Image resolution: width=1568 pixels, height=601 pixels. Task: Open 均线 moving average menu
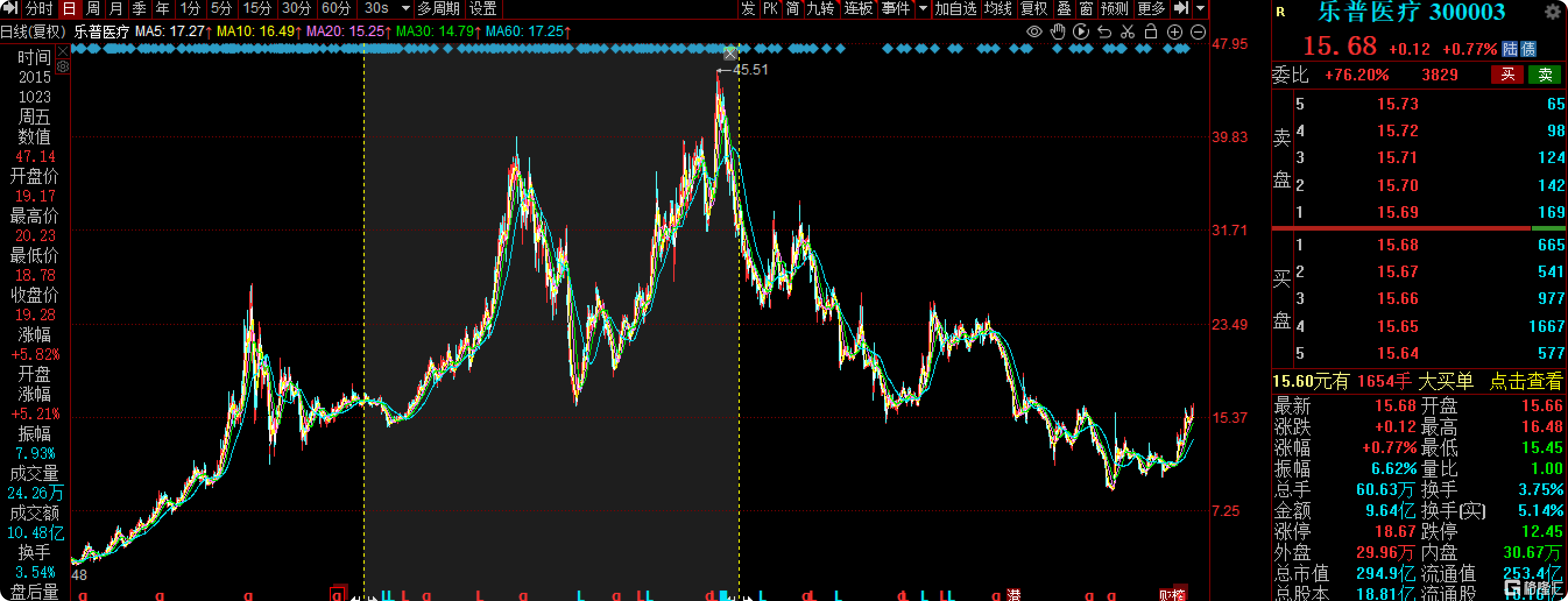(998, 9)
